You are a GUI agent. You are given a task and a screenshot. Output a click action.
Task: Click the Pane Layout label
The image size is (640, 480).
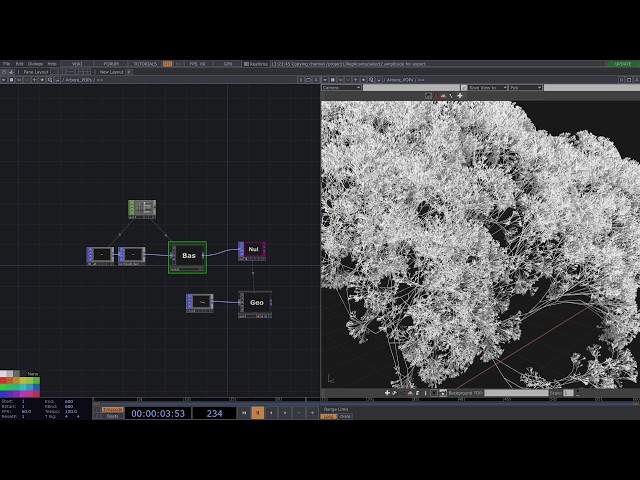point(36,72)
